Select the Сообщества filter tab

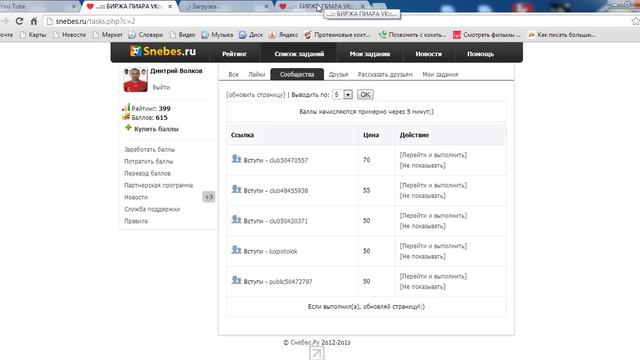pos(297,74)
